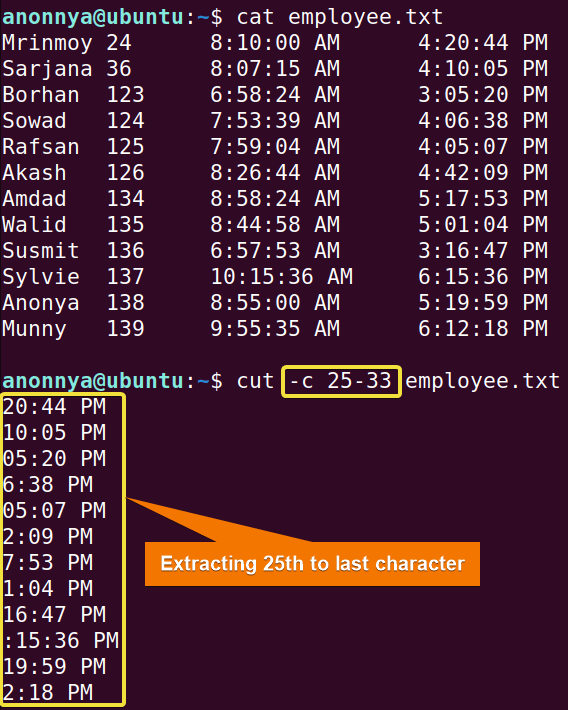Image resolution: width=568 pixels, height=710 pixels.
Task: Click ID '126' in Akash's row
Action: click(125, 173)
